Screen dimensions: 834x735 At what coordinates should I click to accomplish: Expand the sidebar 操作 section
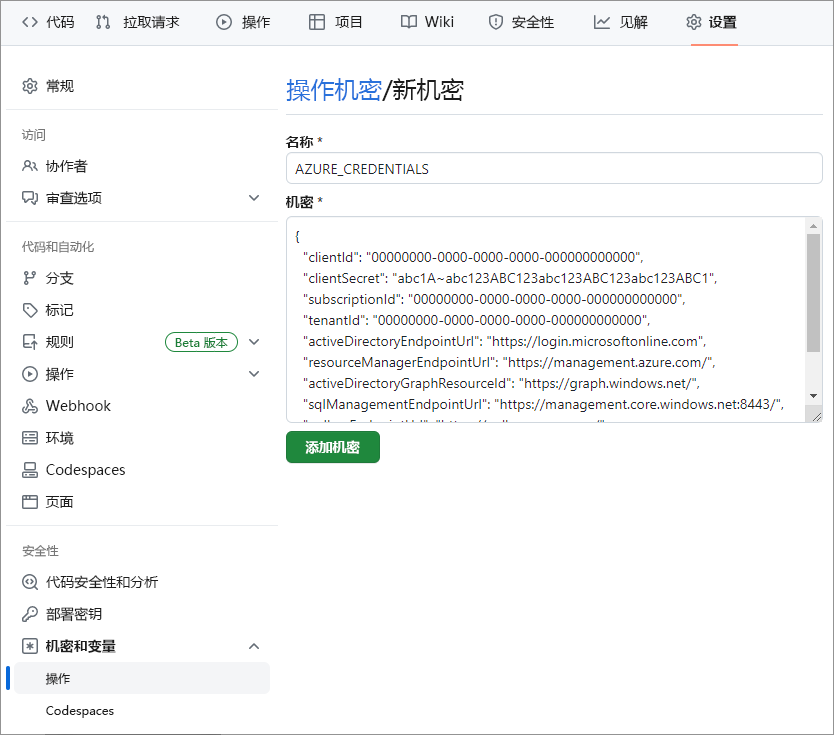254,374
